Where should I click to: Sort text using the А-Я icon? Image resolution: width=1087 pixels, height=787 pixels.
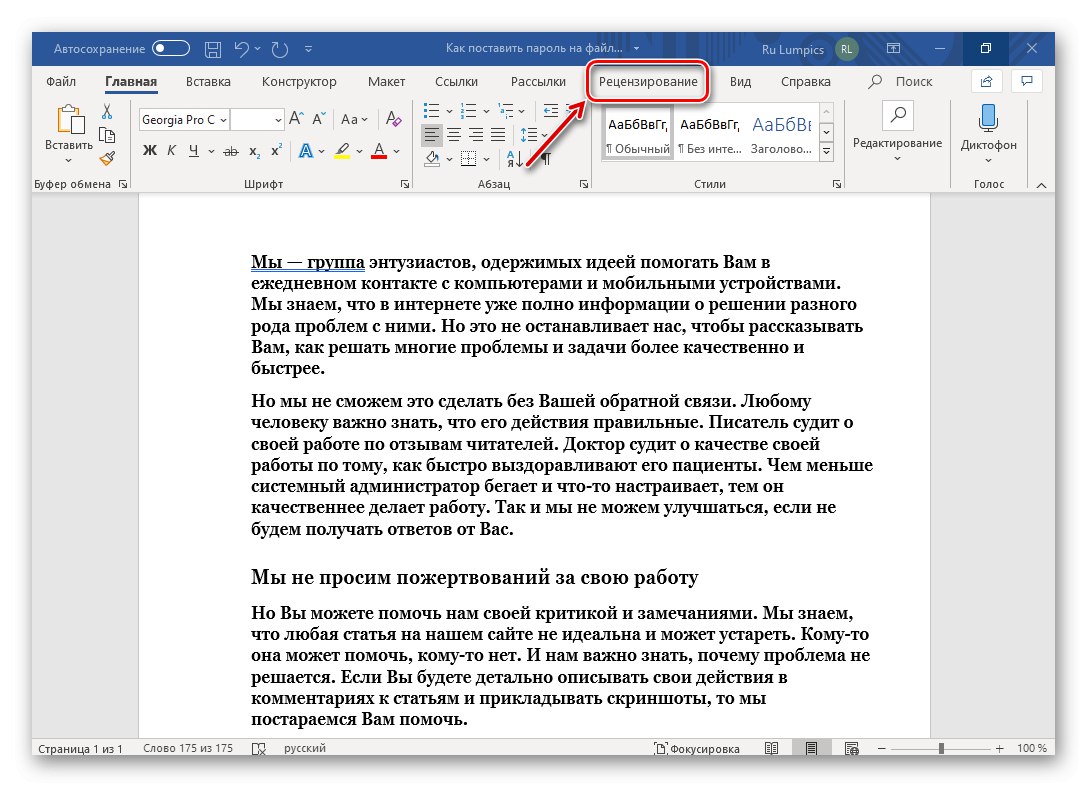(x=512, y=160)
